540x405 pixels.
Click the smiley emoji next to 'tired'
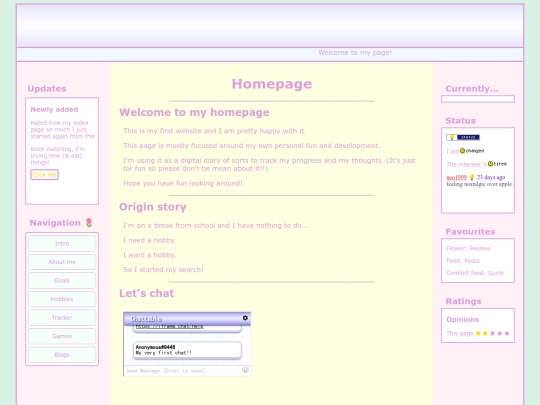point(490,164)
